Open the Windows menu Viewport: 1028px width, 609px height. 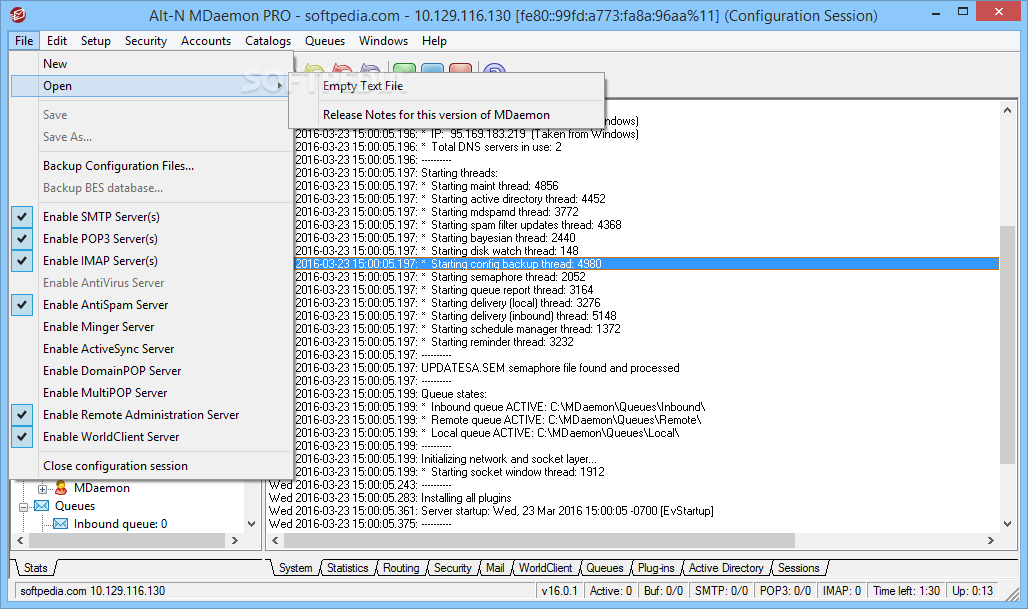coord(383,41)
